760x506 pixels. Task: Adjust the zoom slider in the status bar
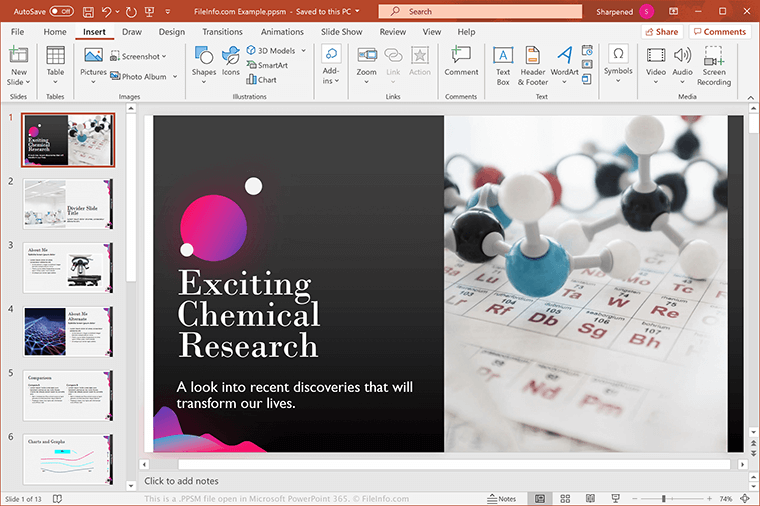663,498
